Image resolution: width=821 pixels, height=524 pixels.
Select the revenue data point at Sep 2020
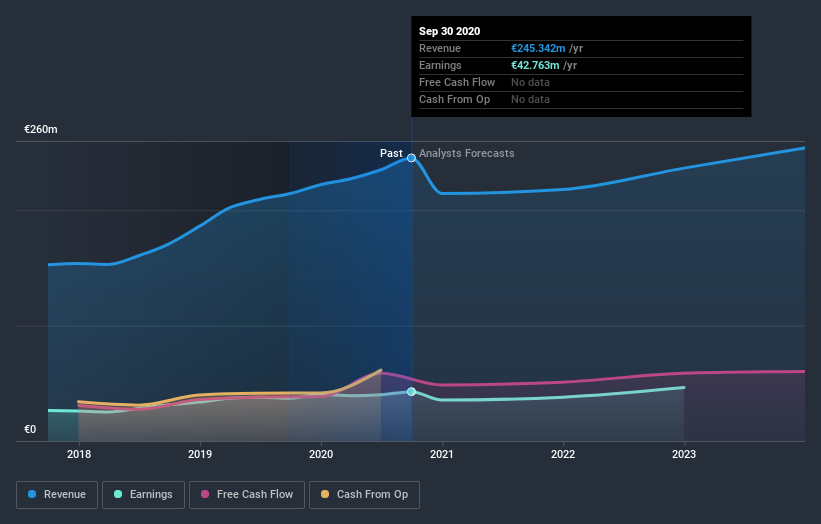click(x=412, y=158)
